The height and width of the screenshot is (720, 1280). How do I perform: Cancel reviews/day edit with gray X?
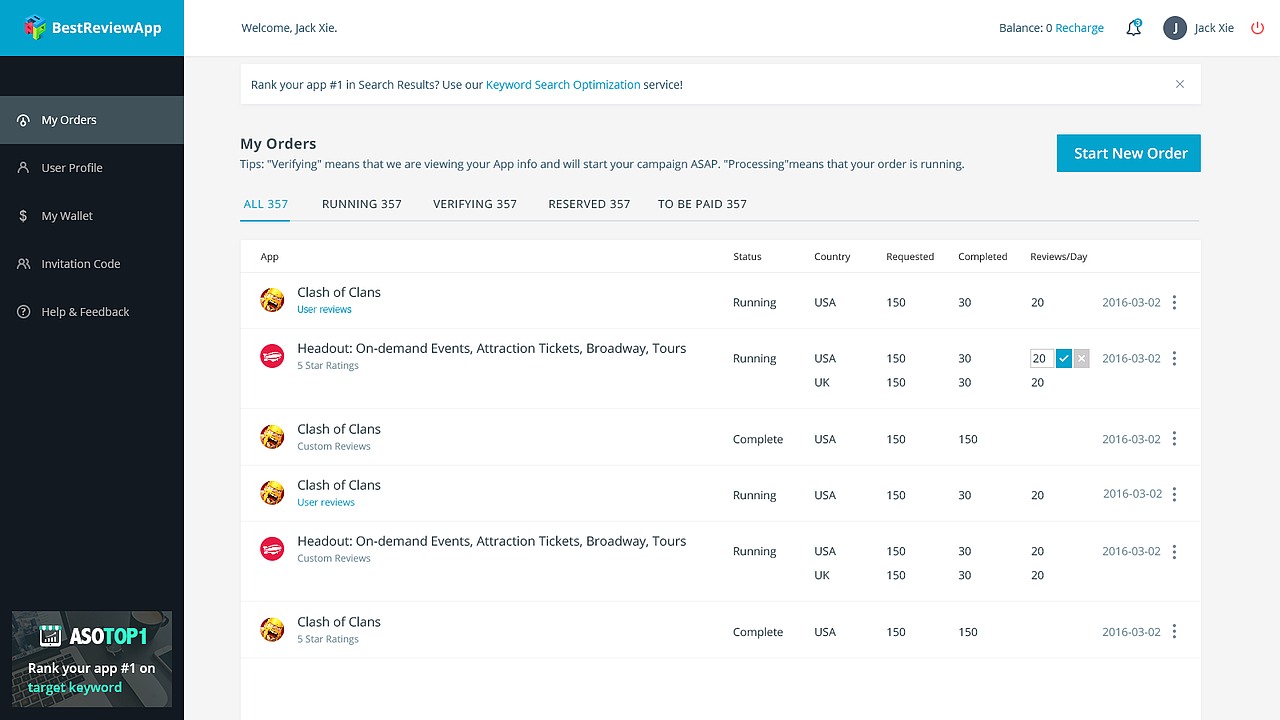pyautogui.click(x=1081, y=358)
